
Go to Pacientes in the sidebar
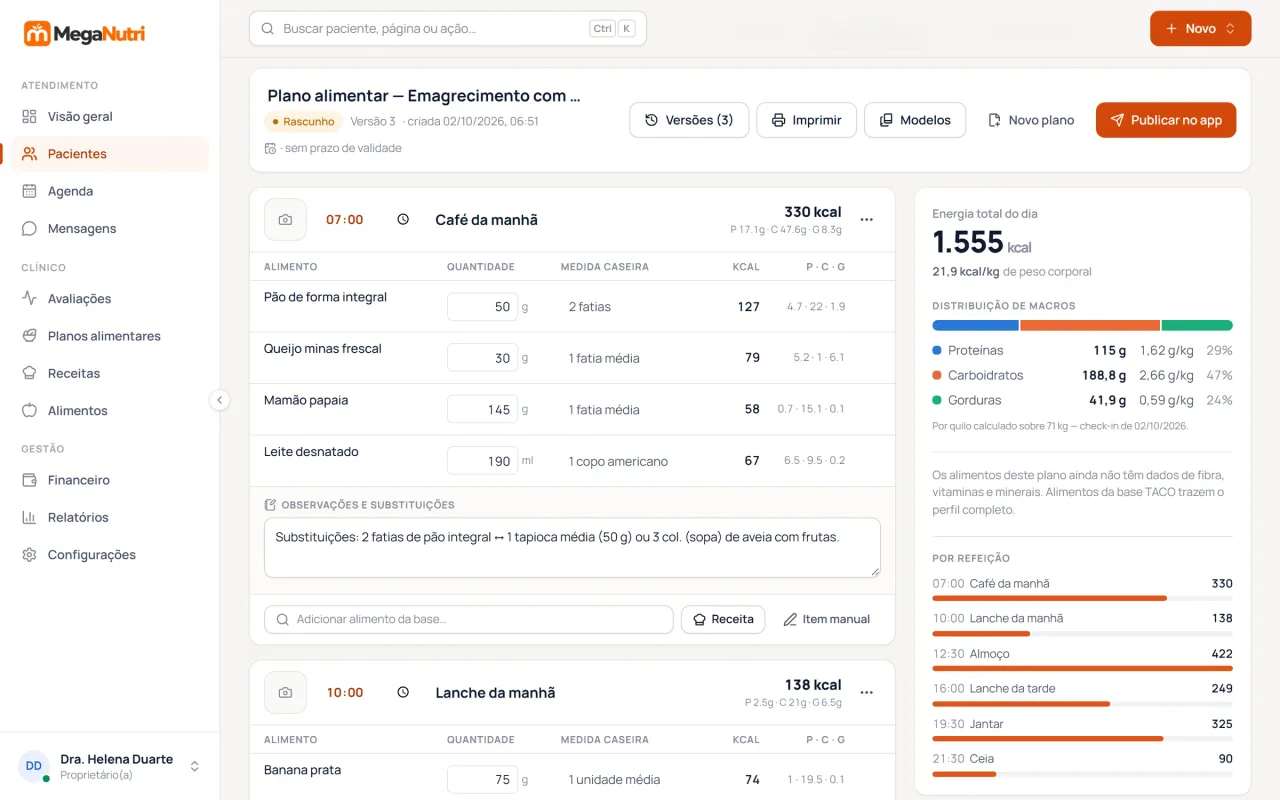110,154
